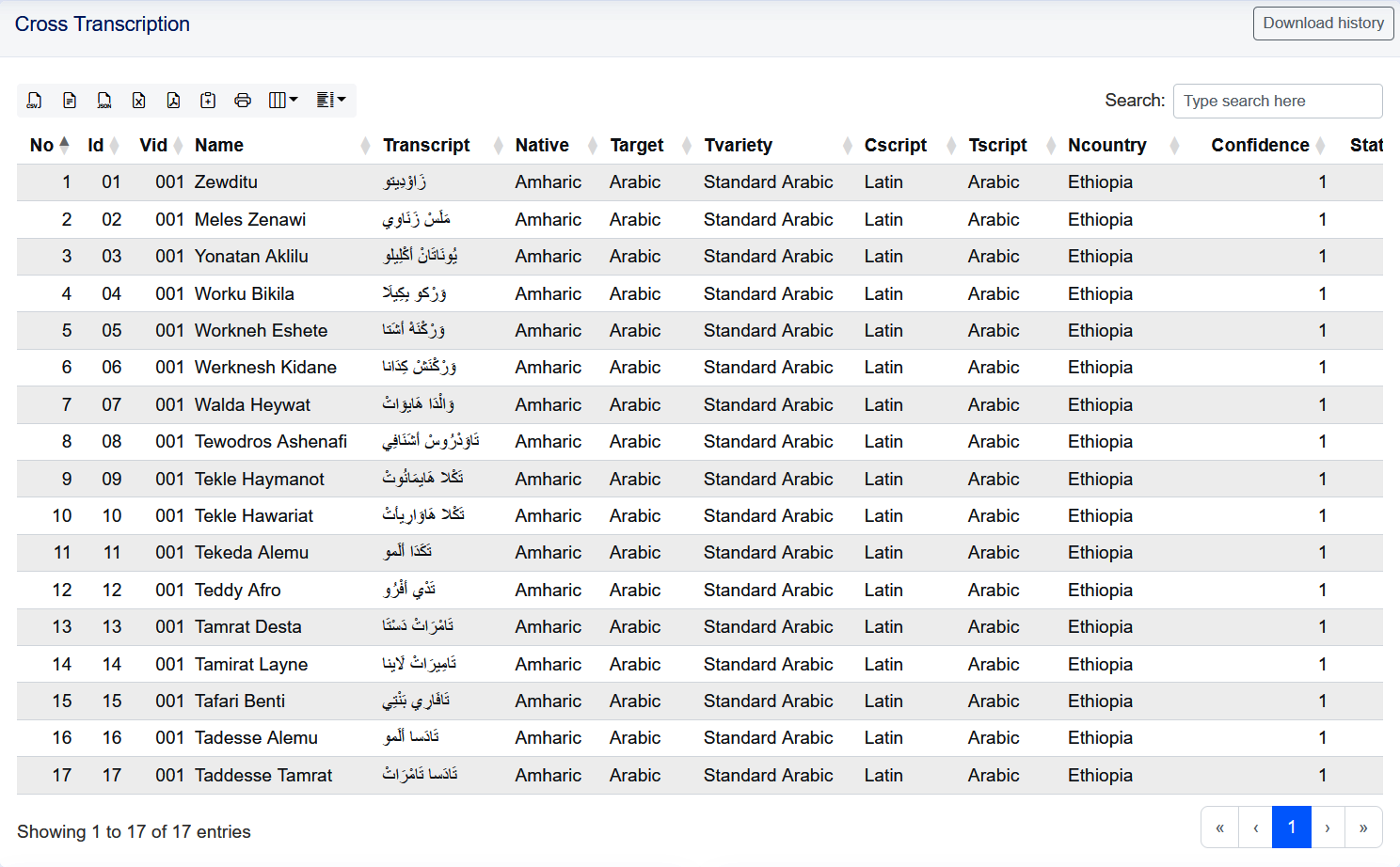Print the transcription table

(243, 101)
